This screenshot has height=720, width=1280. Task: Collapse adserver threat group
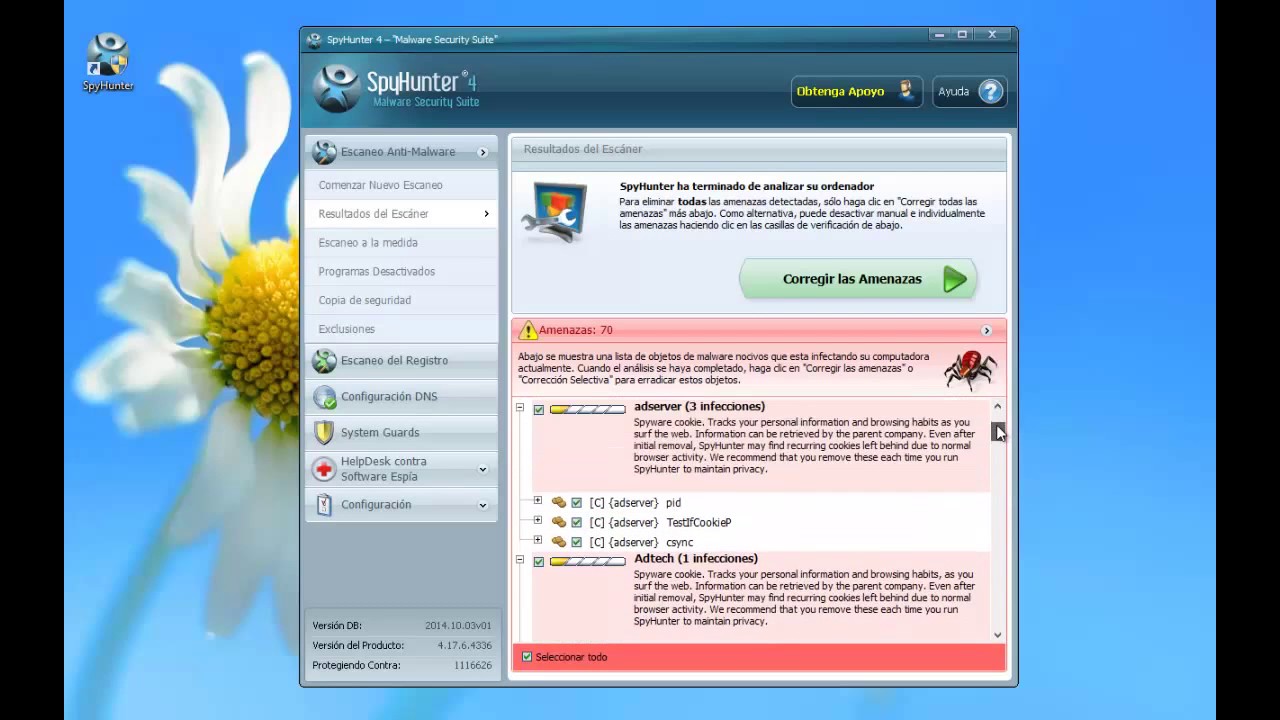tap(520, 408)
